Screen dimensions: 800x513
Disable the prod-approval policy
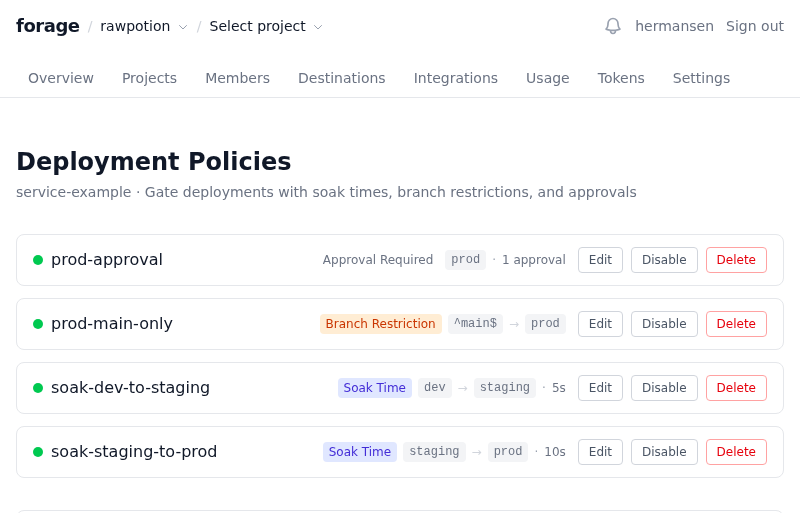click(664, 260)
